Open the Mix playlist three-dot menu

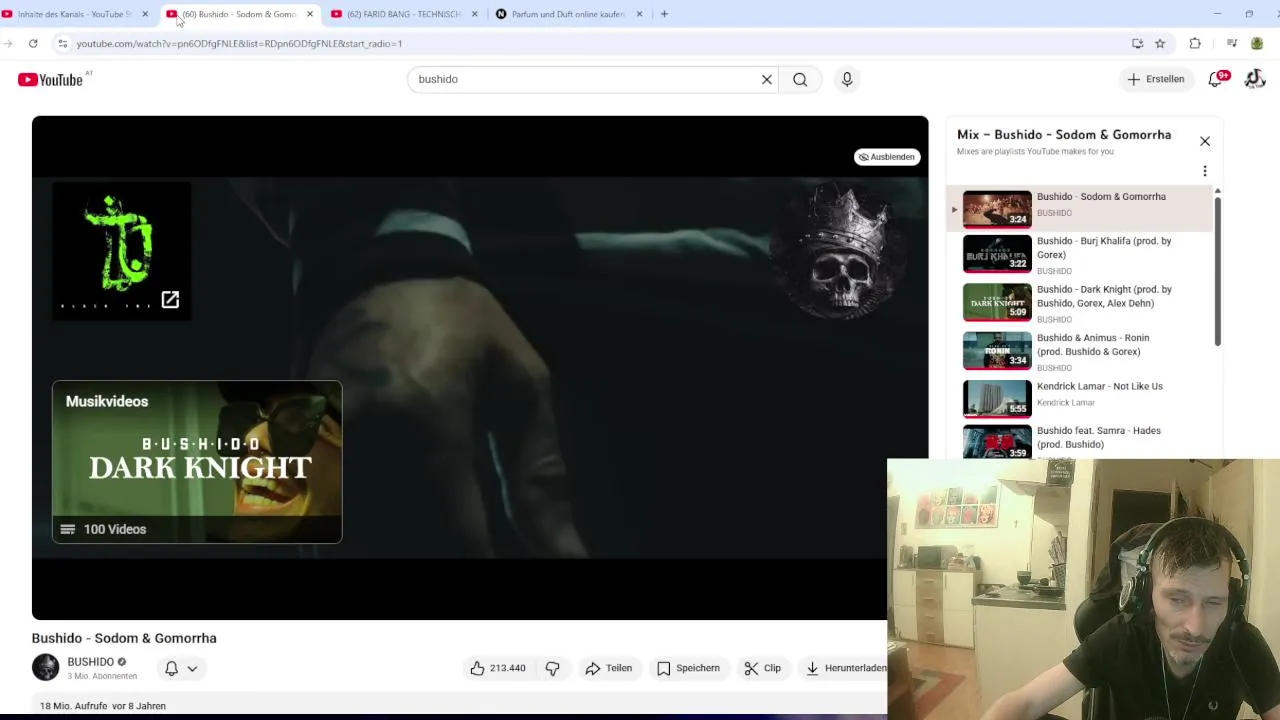pos(1205,171)
